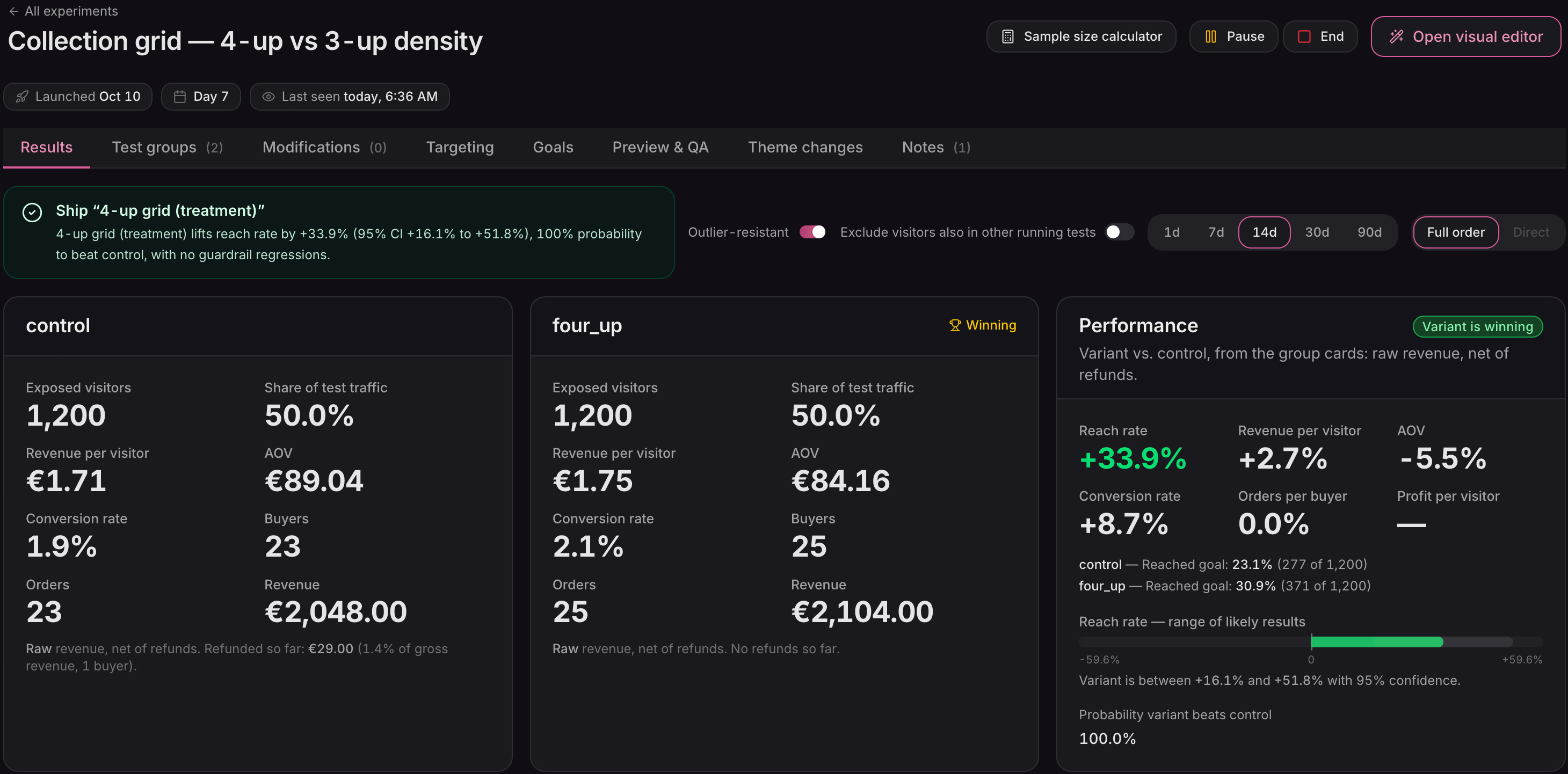Screen dimensions: 1568x774
Task: Go back to All experiments
Action: coord(63,11)
